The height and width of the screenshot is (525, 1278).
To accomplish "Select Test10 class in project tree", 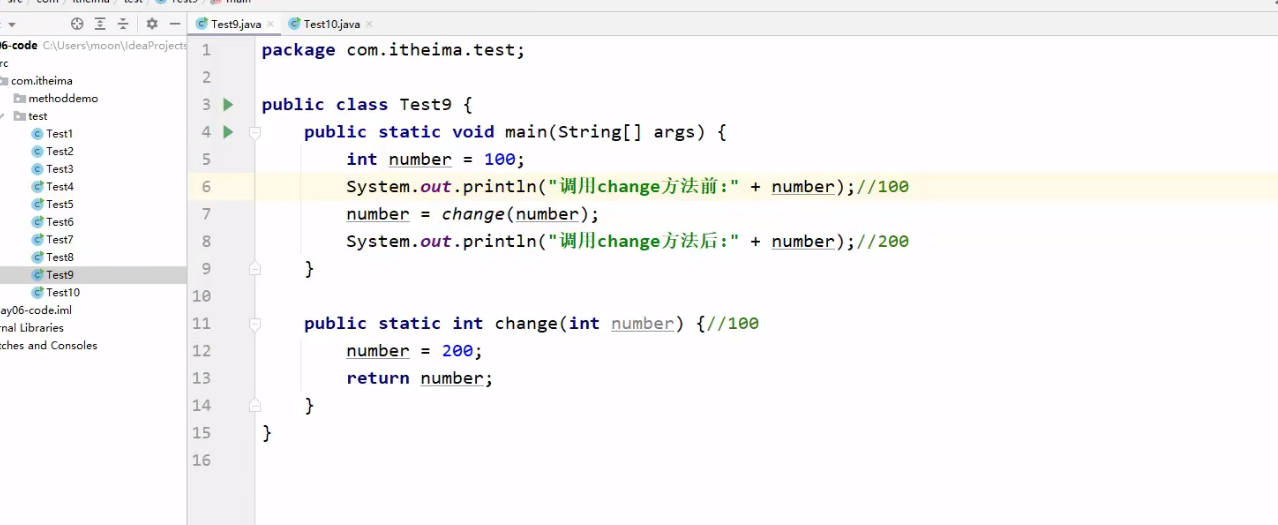I will 63,293.
